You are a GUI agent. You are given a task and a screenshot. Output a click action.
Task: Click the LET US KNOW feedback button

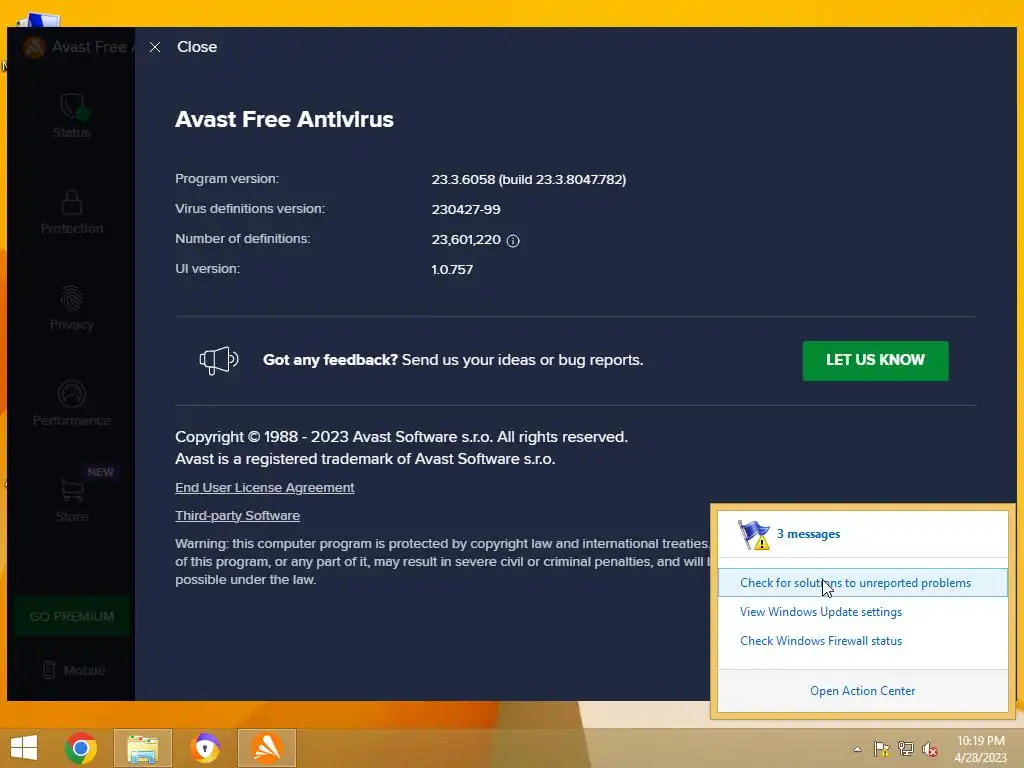click(875, 360)
